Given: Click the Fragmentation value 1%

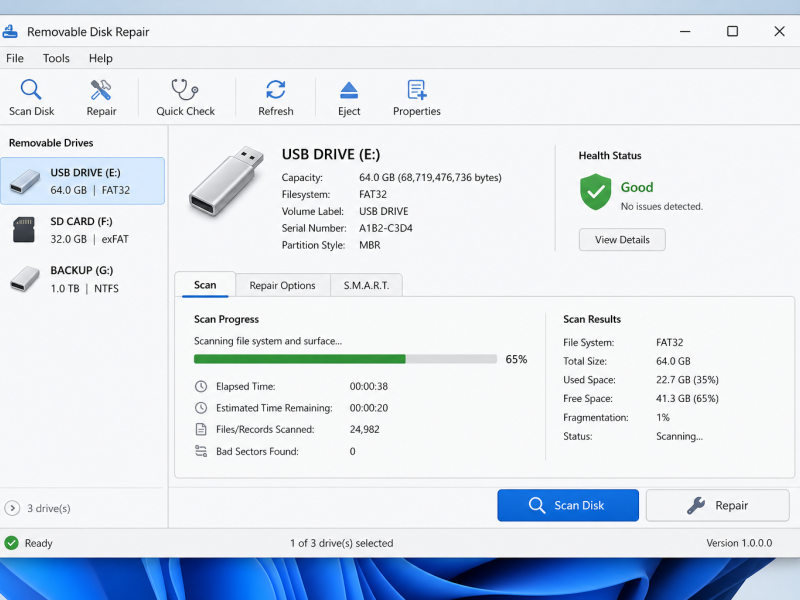Looking at the screenshot, I should click(x=662, y=417).
